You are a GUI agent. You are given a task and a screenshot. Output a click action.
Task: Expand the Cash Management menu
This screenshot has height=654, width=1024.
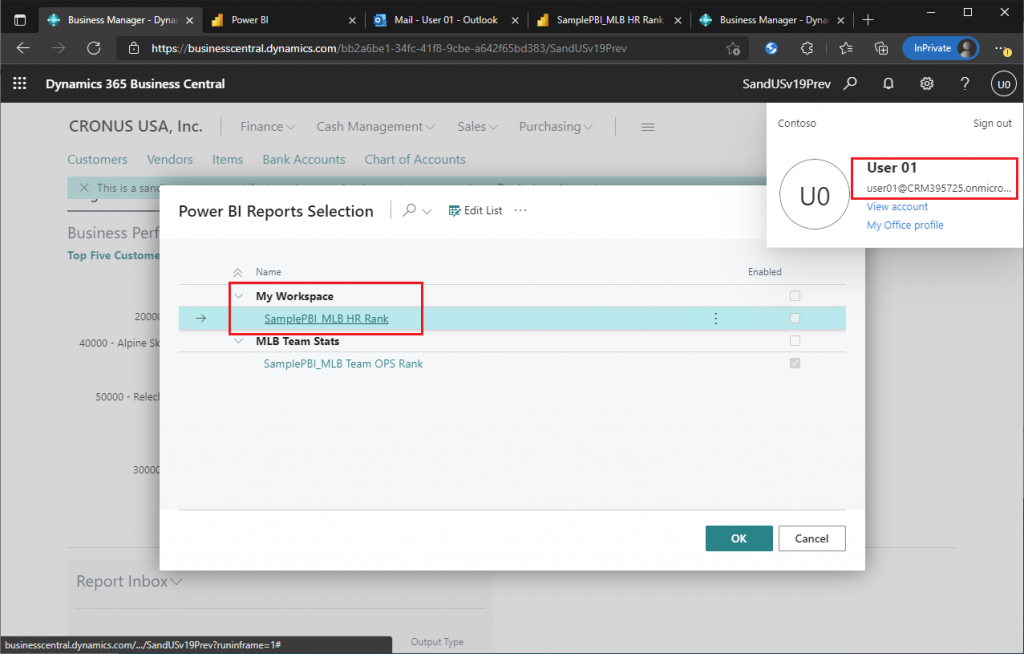click(376, 127)
